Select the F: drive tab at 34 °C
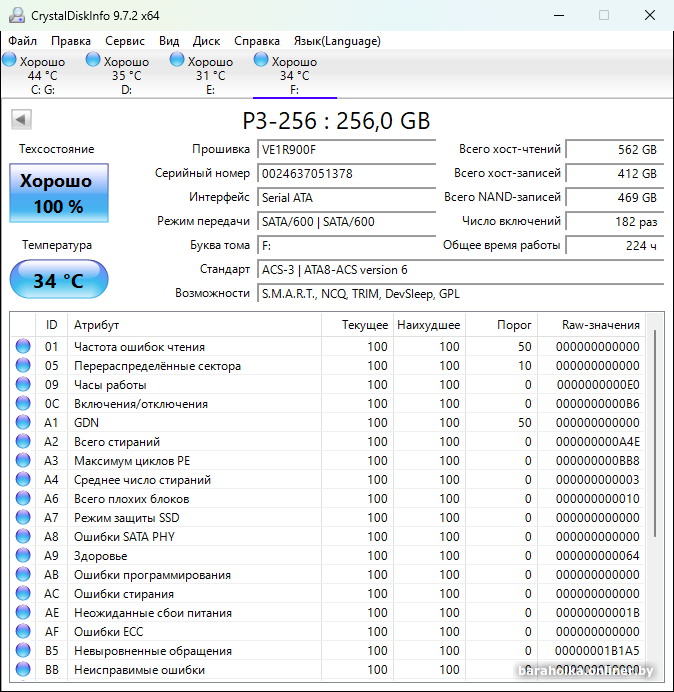The height and width of the screenshot is (692, 674). coord(294,75)
